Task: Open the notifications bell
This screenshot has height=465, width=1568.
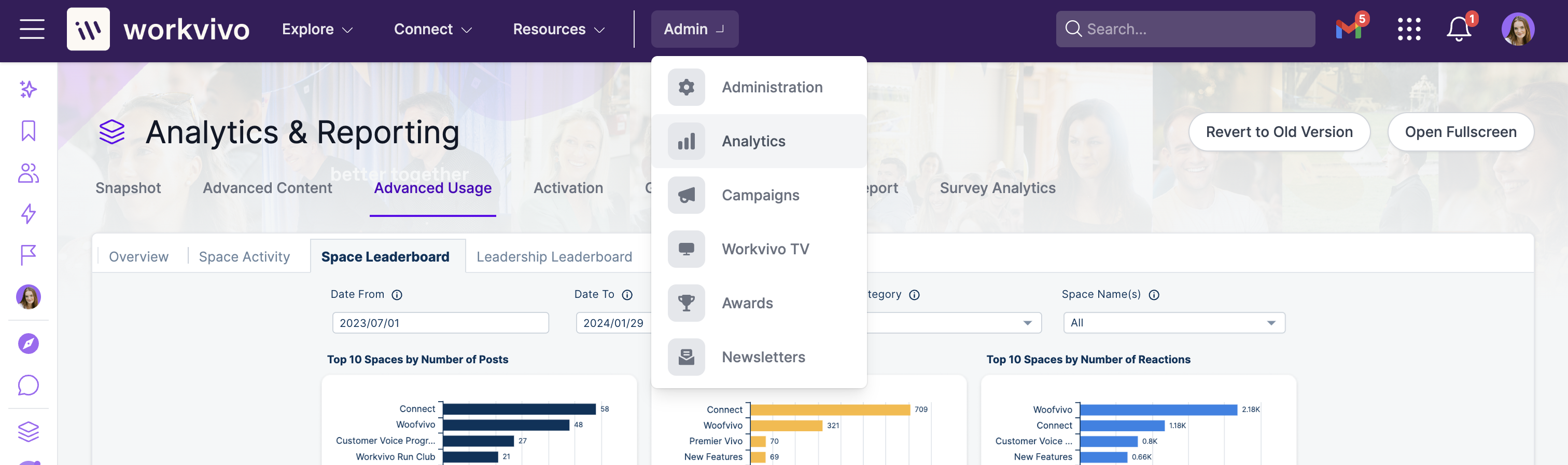Action: [x=1459, y=29]
